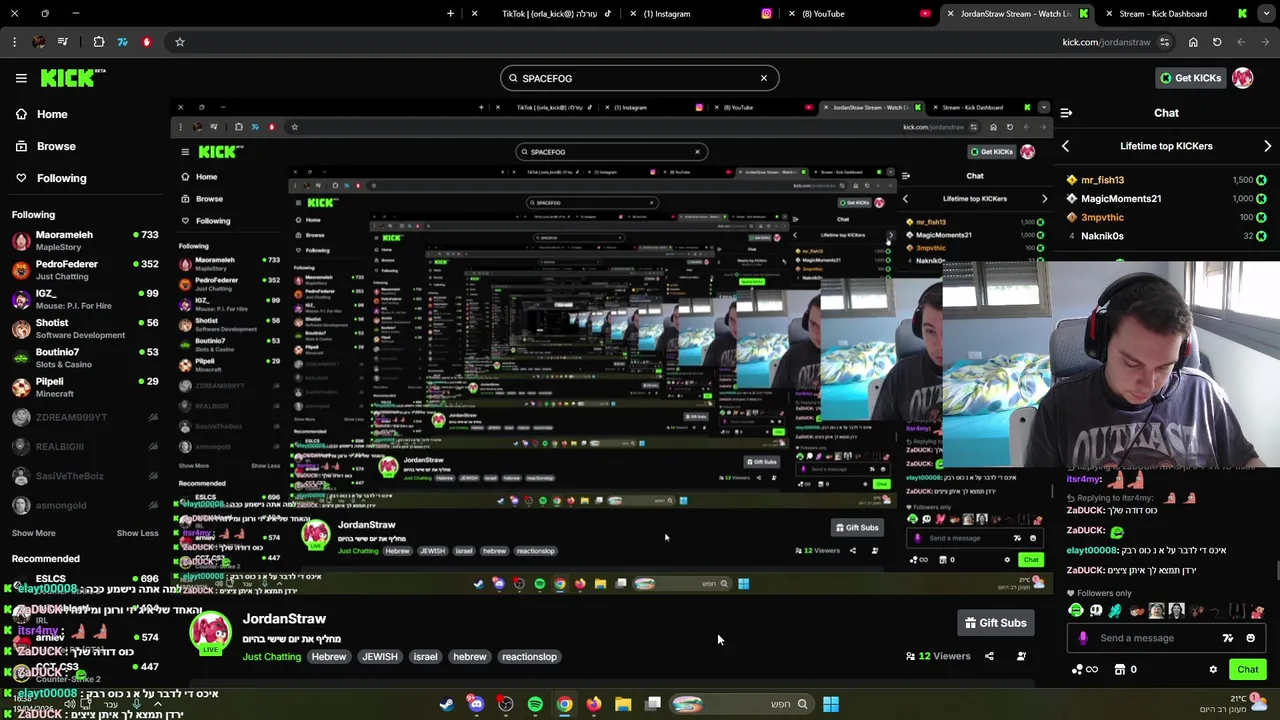
Task: Open offline channel ZDREAM999YT
Action: tap(85, 417)
